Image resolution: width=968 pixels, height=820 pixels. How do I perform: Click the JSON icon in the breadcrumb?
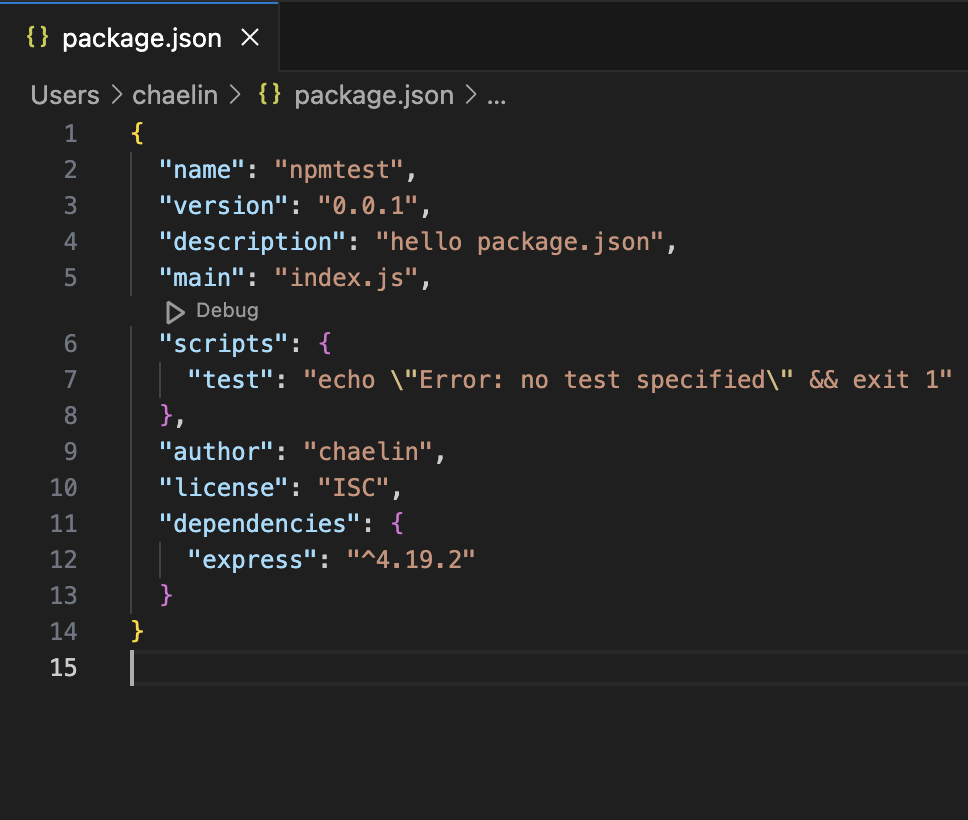click(269, 94)
